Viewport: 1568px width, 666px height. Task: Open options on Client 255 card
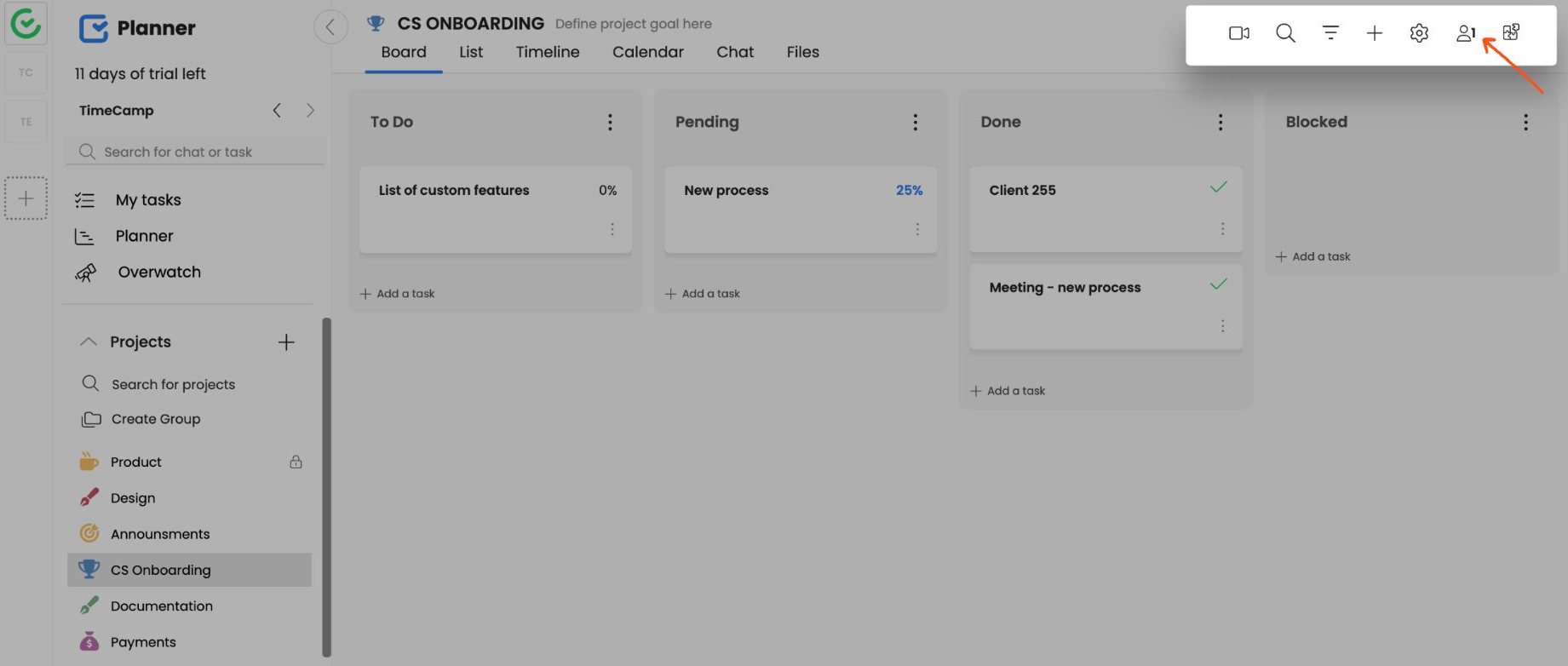coord(1222,229)
